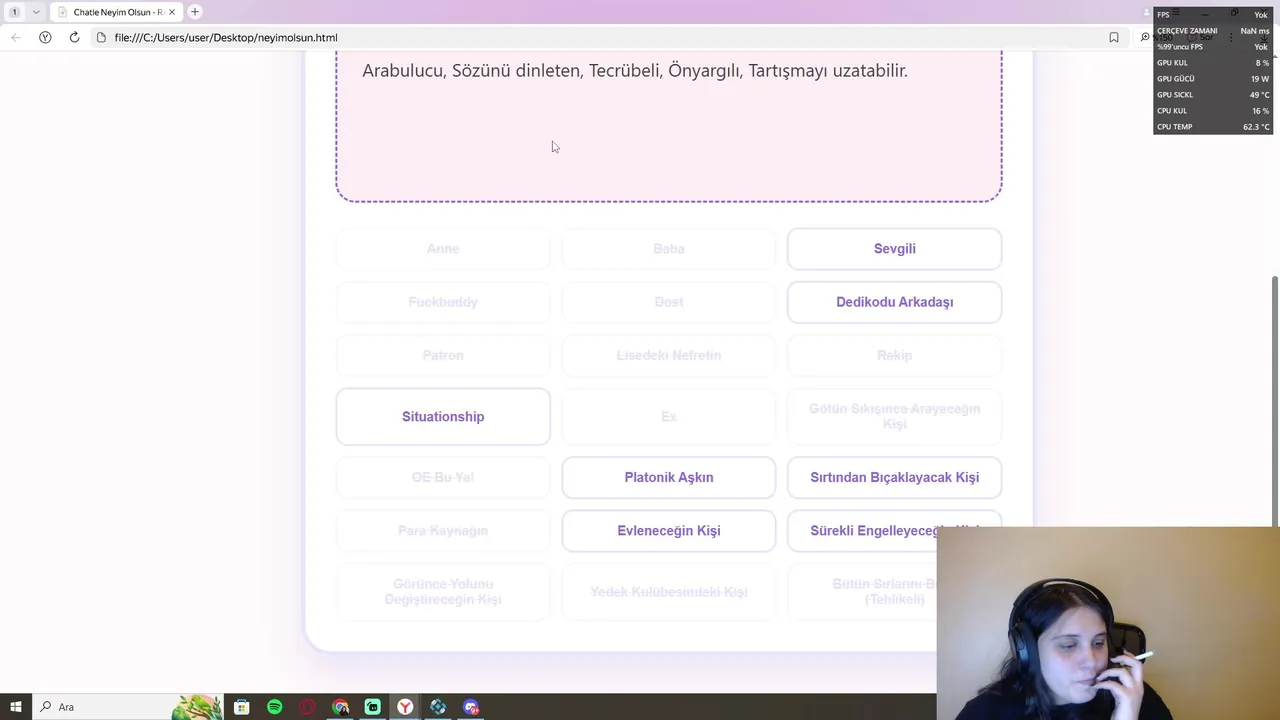This screenshot has height=720, width=1280.
Task: Click the GPU SICKL reading in the overlay
Action: click(1212, 95)
